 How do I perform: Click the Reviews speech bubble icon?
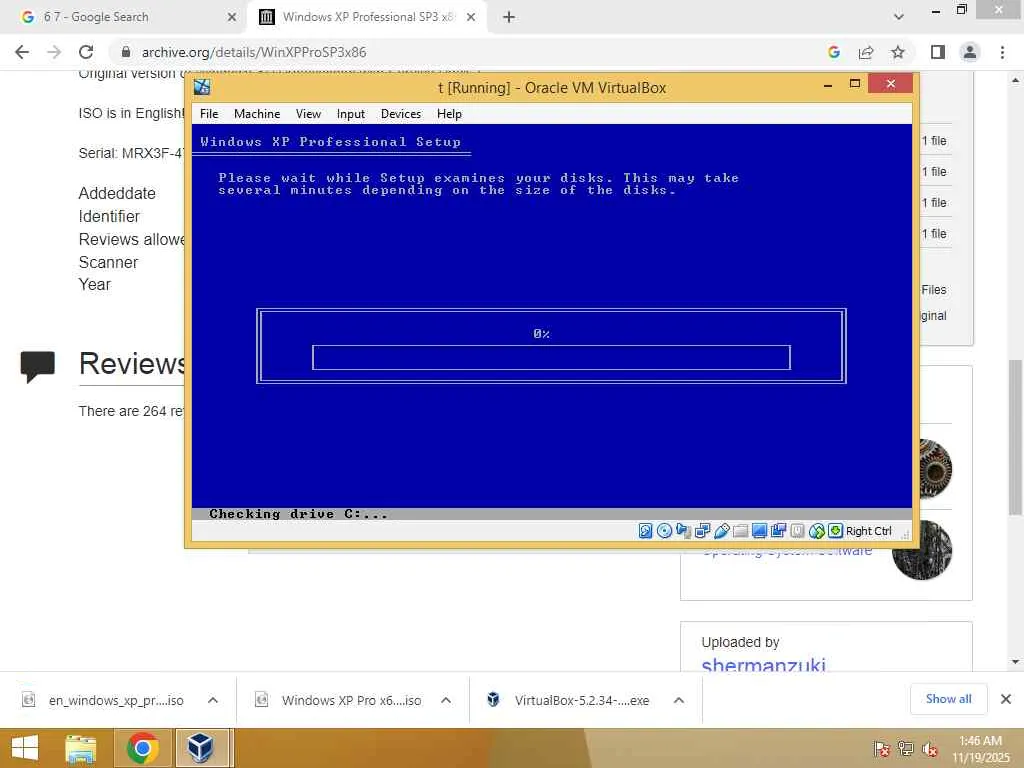click(38, 366)
